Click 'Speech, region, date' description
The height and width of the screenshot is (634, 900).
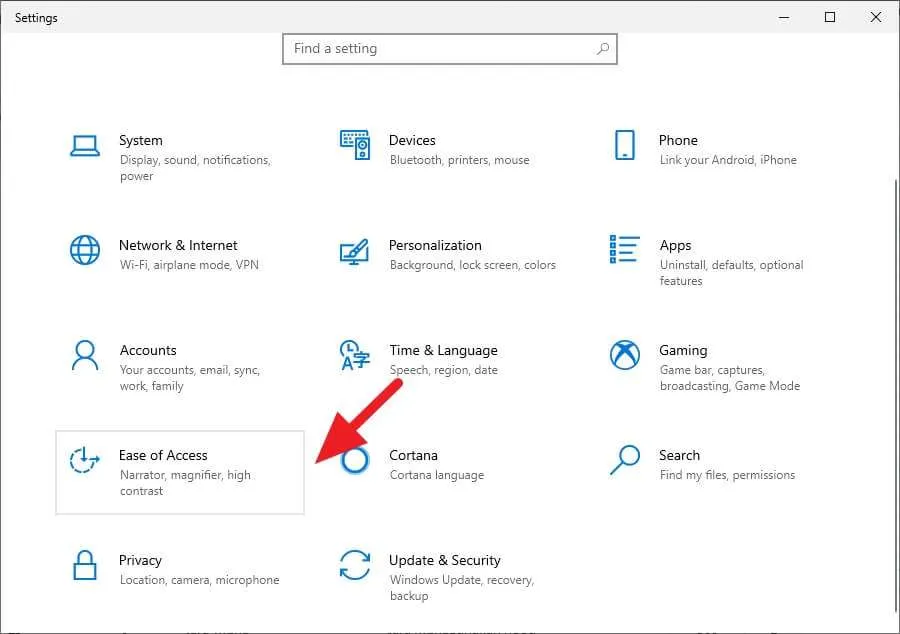pos(443,369)
